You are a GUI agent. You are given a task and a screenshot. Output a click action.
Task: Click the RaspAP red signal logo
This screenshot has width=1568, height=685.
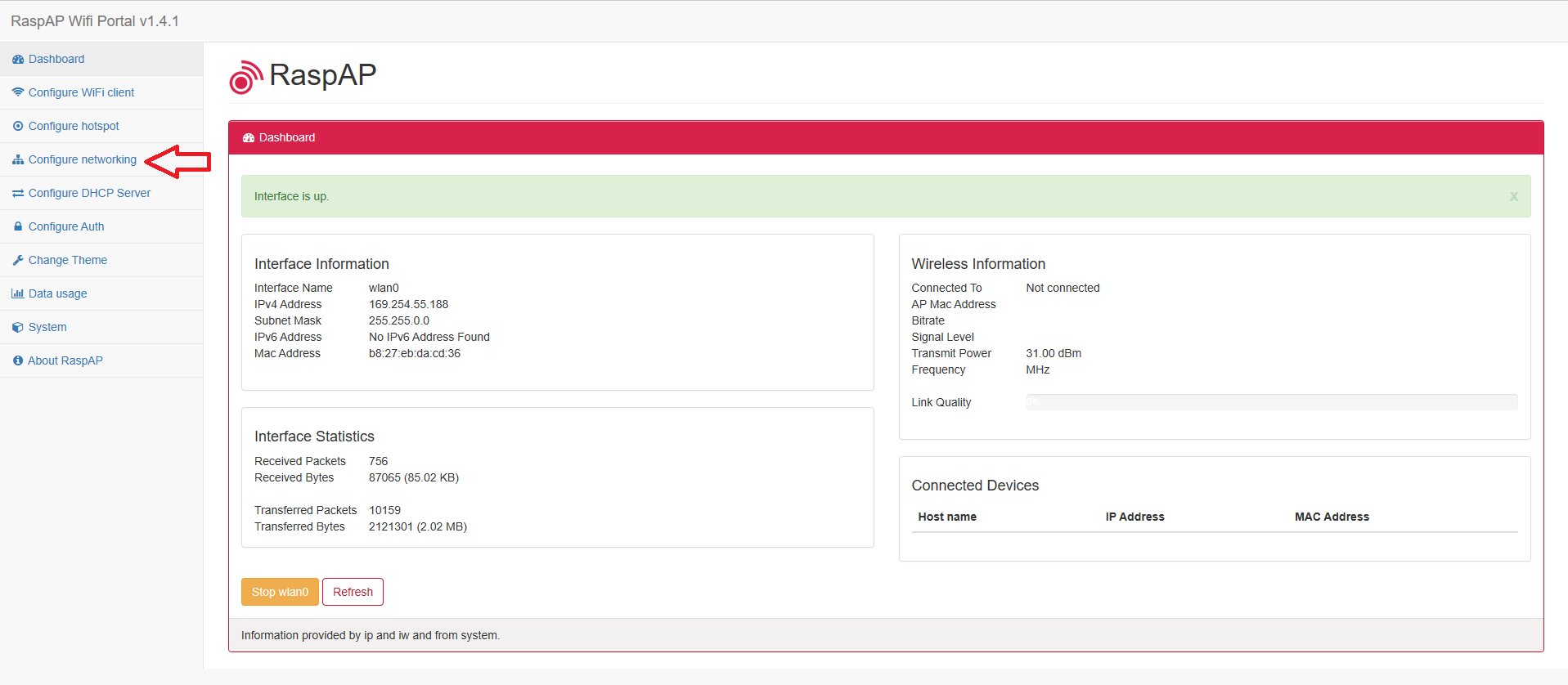point(245,77)
